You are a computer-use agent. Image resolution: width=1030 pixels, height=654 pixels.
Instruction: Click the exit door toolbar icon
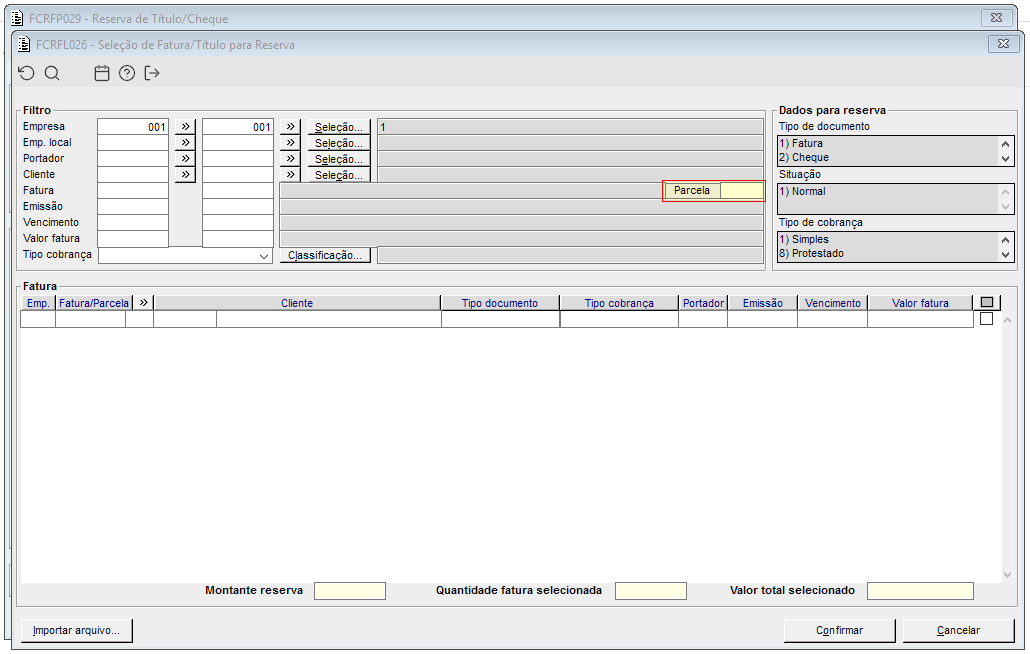(152, 73)
